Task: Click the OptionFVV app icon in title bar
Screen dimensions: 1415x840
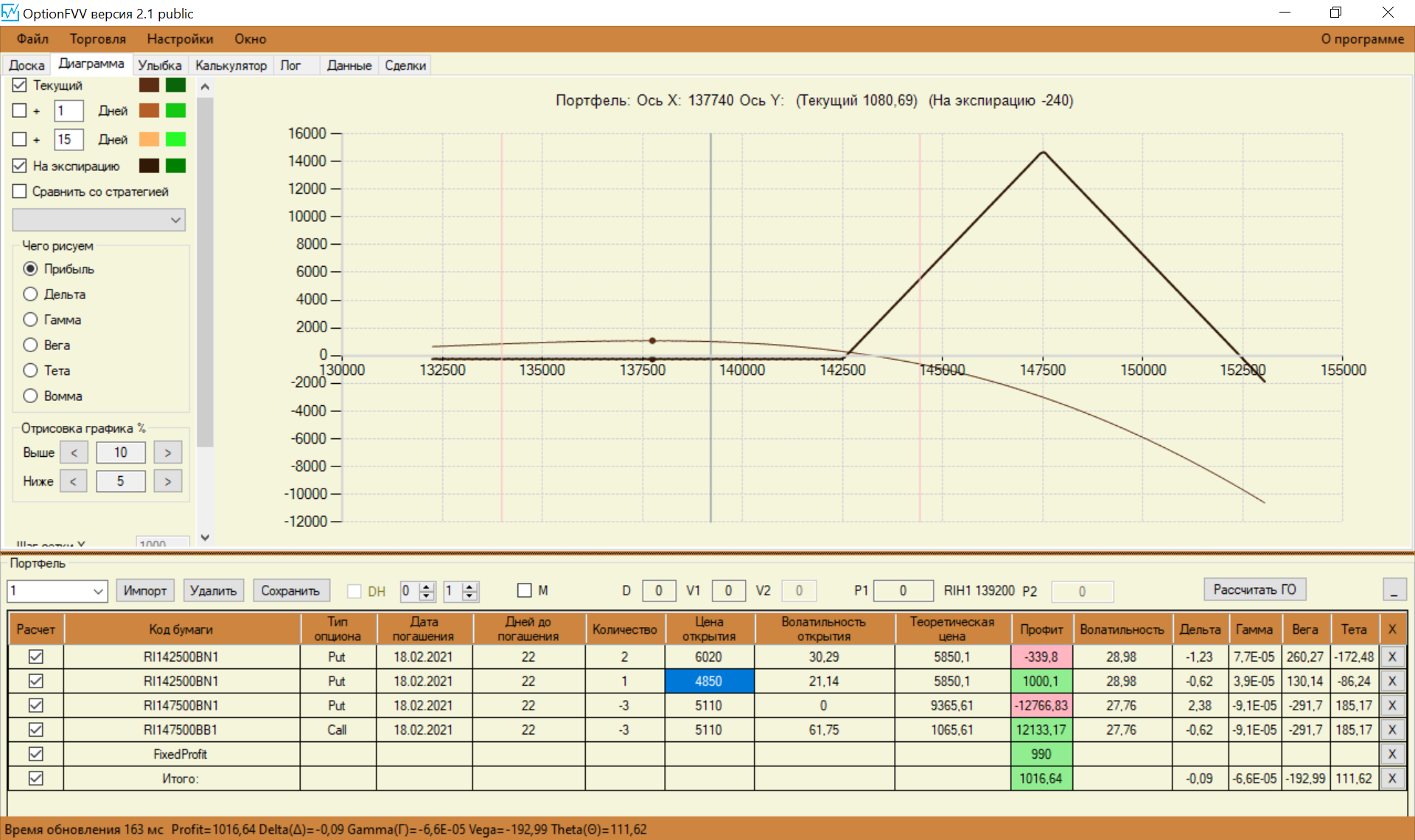Action: pyautogui.click(x=10, y=13)
